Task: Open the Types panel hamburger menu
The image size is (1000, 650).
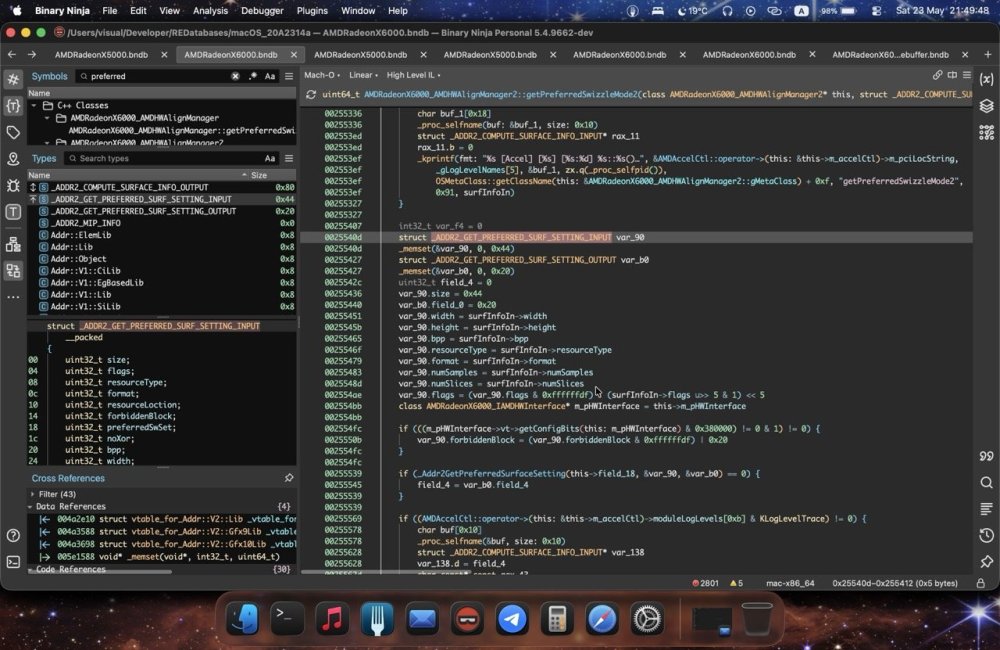Action: pyautogui.click(x=289, y=158)
